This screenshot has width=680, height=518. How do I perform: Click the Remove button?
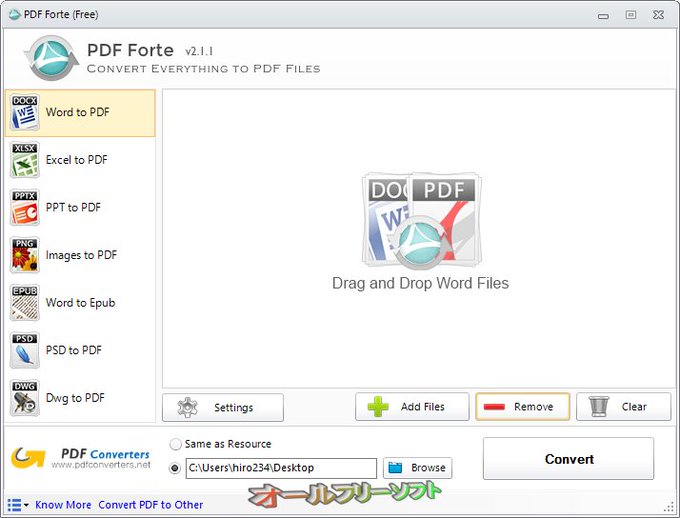523,407
